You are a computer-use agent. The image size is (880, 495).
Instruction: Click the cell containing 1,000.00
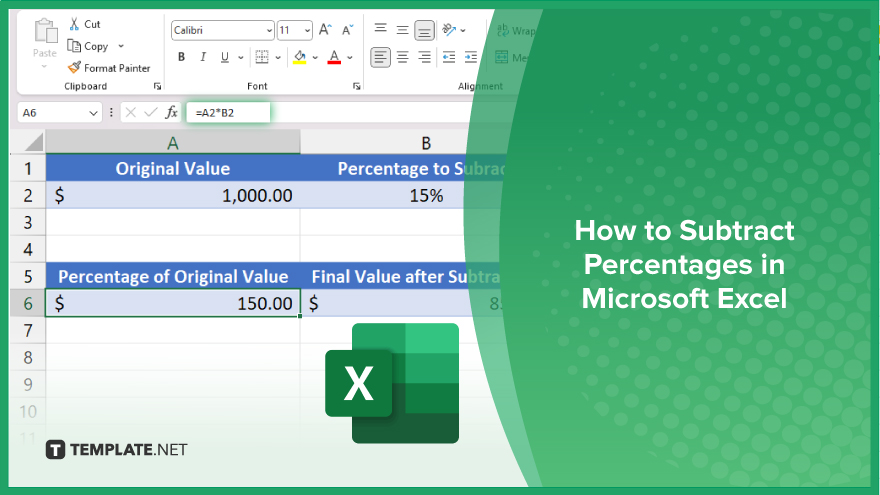click(173, 195)
